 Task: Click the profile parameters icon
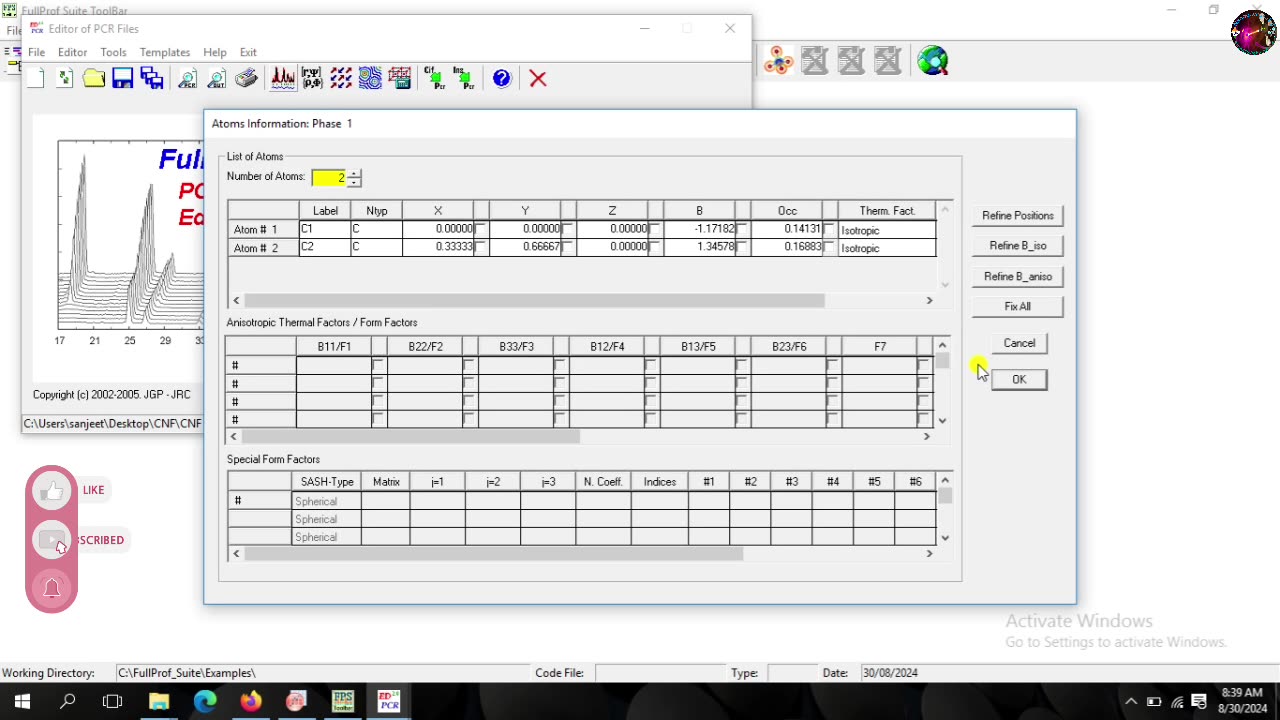coord(312,78)
